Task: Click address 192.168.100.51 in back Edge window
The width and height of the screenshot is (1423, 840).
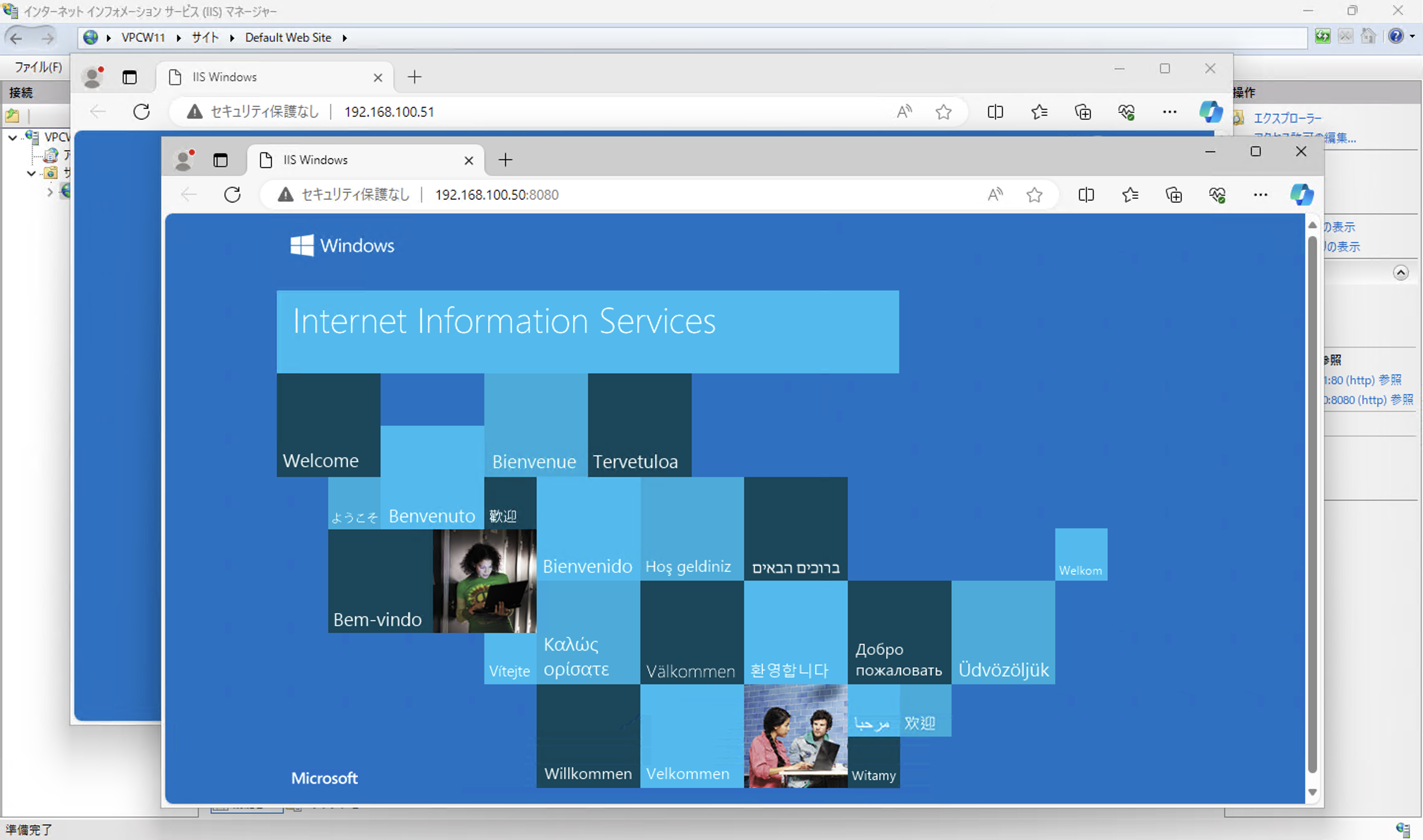Action: (x=389, y=112)
